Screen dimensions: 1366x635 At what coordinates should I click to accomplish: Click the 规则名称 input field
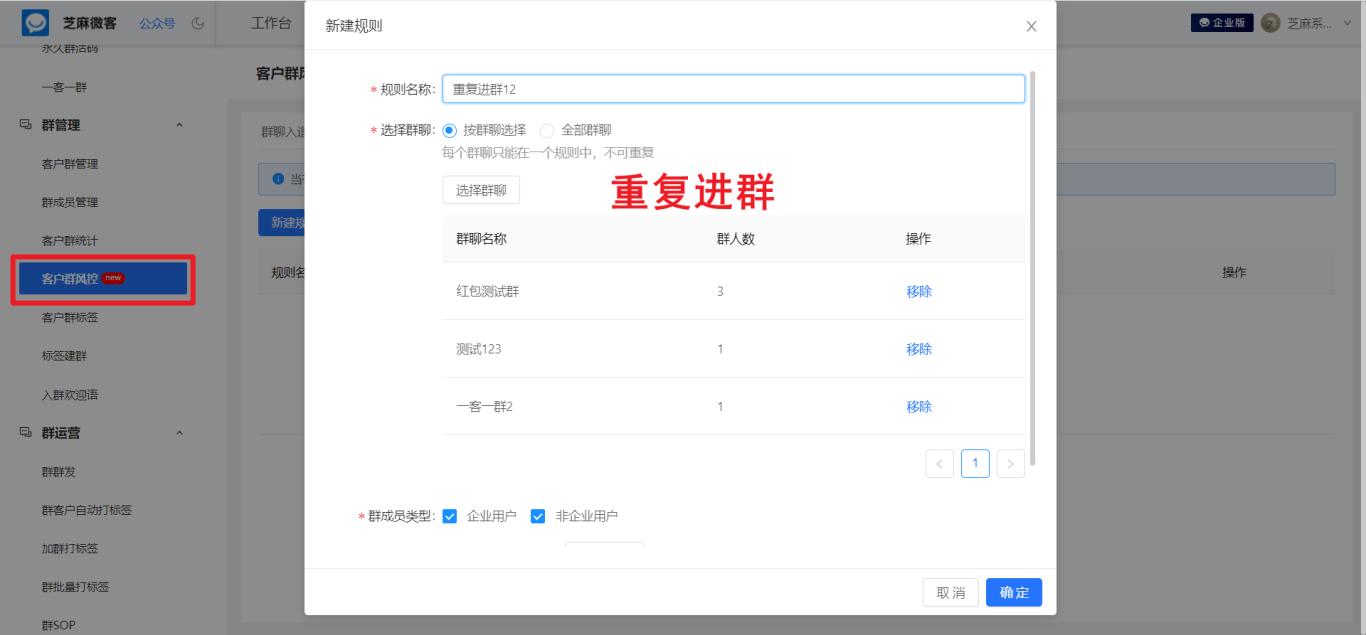pos(734,88)
